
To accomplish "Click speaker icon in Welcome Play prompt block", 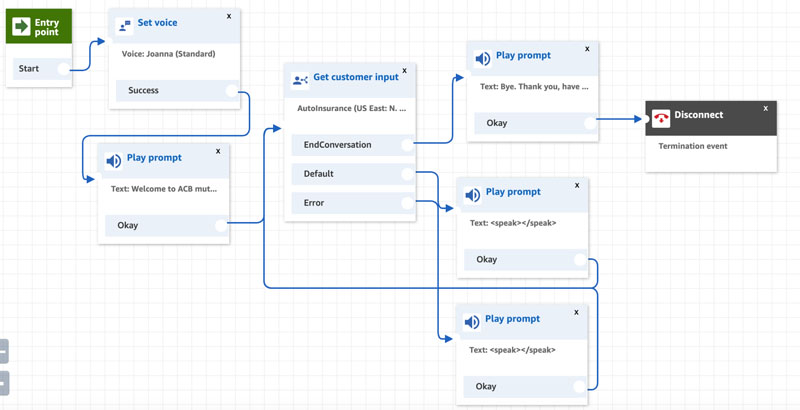I will 113,161.
